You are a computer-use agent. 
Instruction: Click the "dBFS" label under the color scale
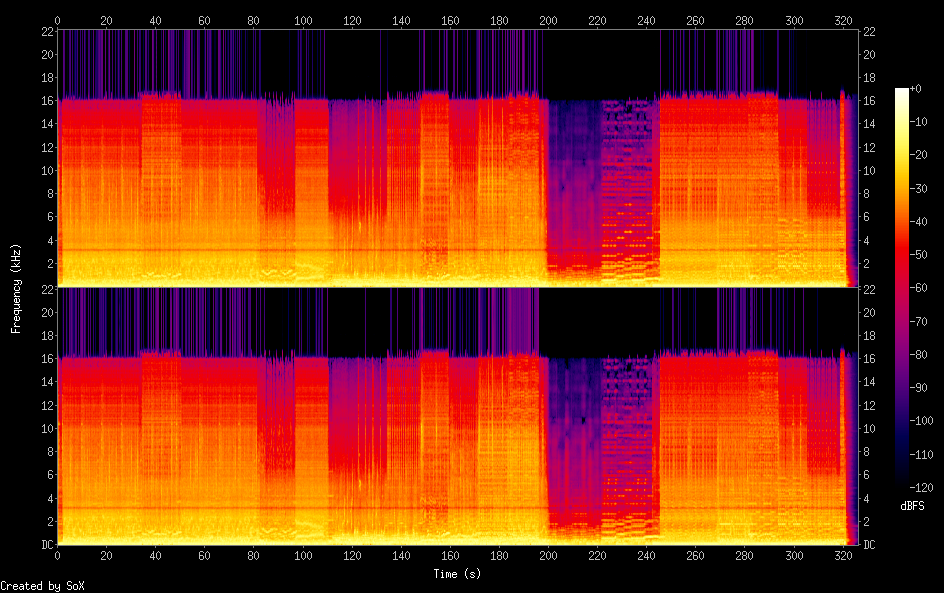pos(912,507)
